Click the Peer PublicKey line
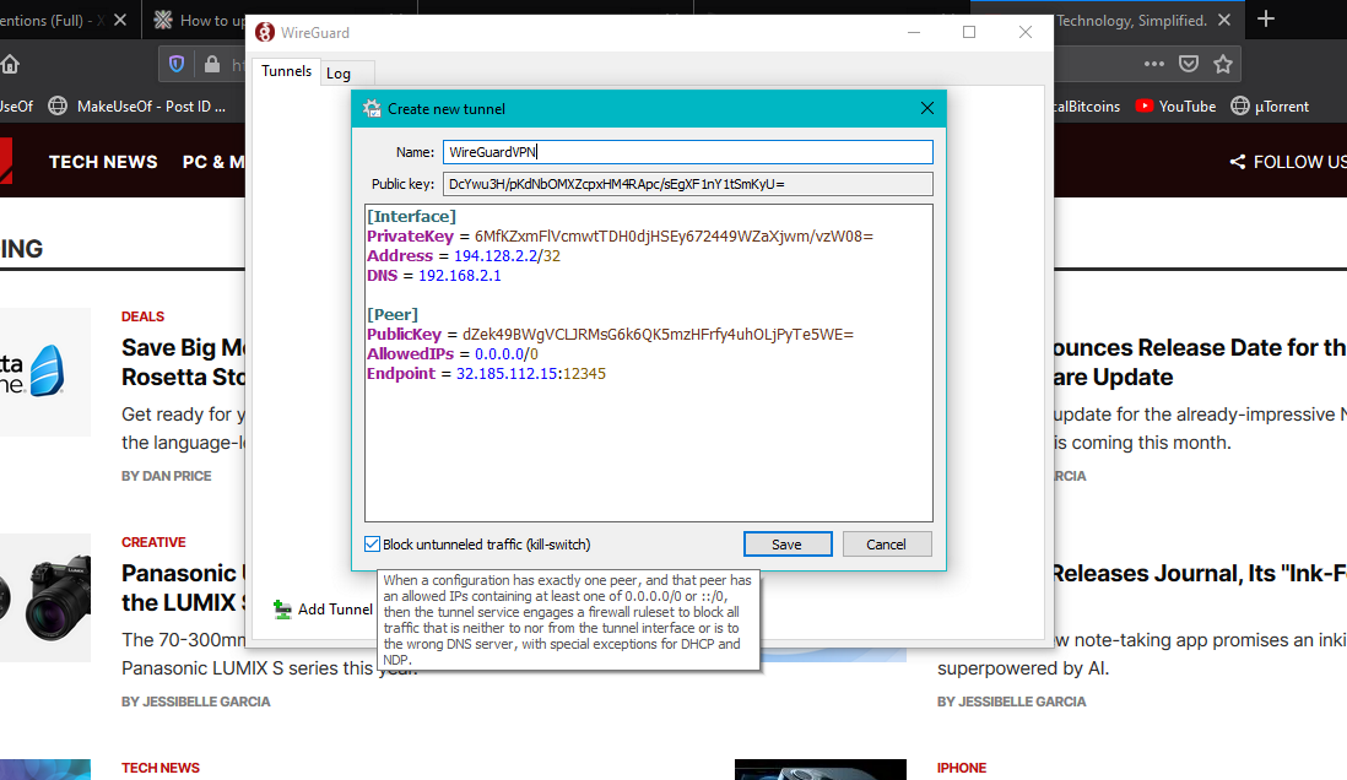Image resolution: width=1347 pixels, height=780 pixels. (x=610, y=334)
